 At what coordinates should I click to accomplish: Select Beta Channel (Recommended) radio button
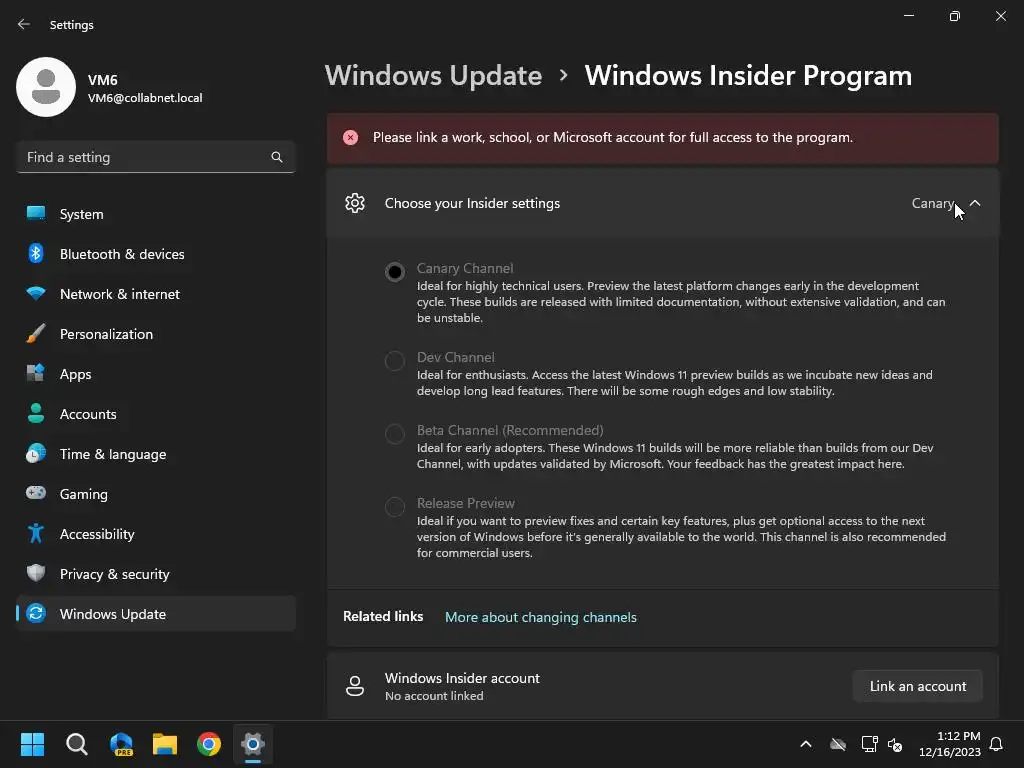click(x=394, y=434)
